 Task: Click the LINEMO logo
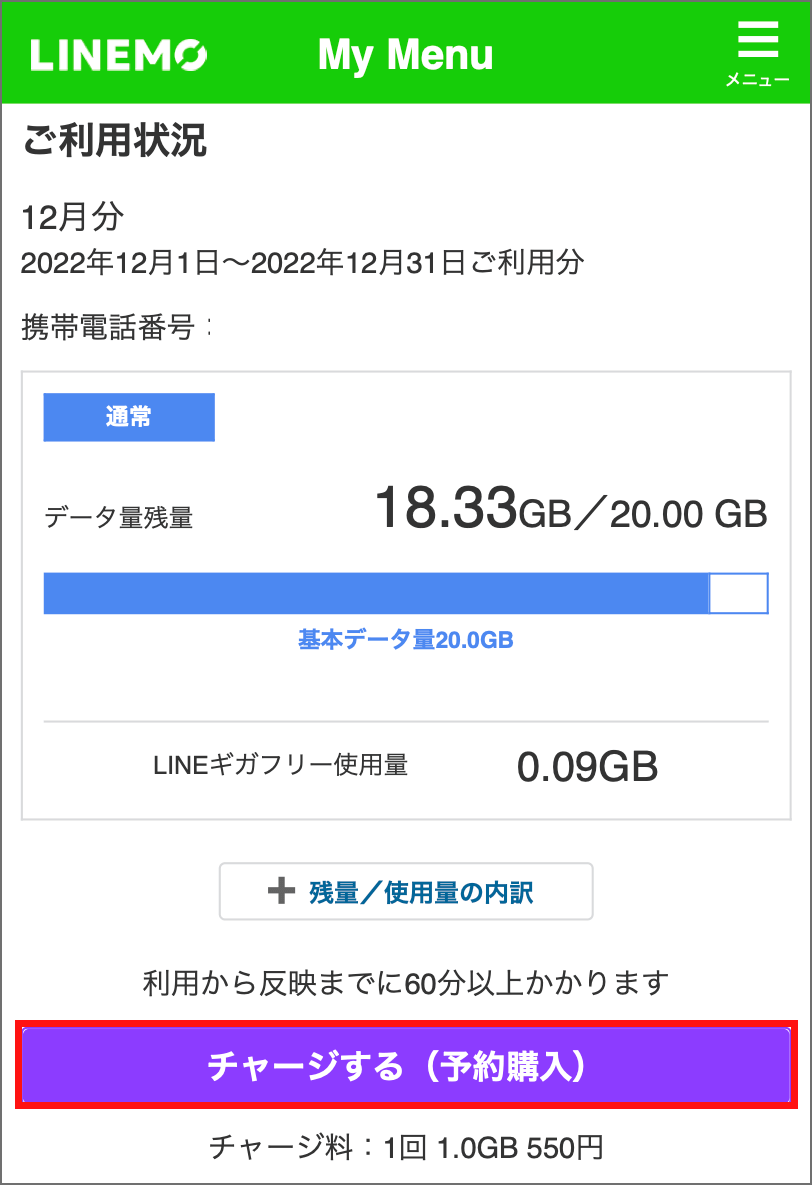pyautogui.click(x=119, y=55)
